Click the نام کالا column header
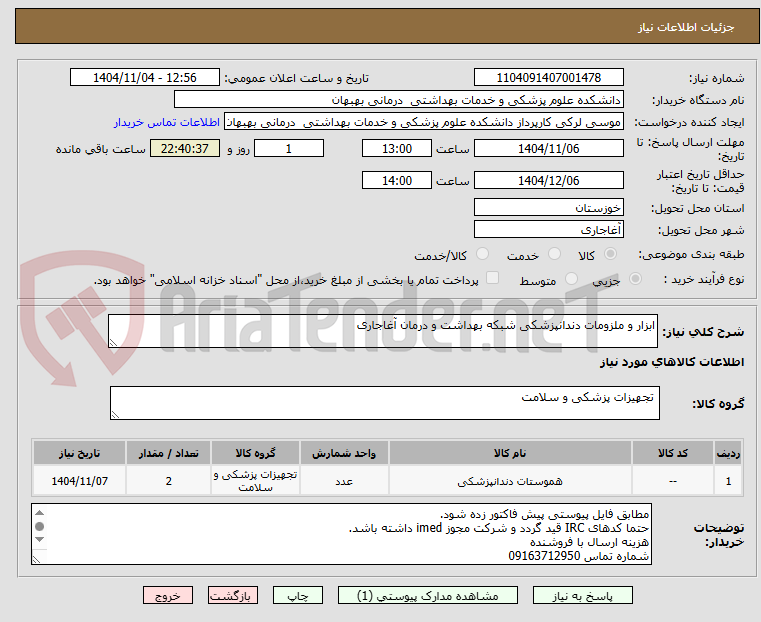Image resolution: width=761 pixels, height=622 pixels. click(x=510, y=453)
